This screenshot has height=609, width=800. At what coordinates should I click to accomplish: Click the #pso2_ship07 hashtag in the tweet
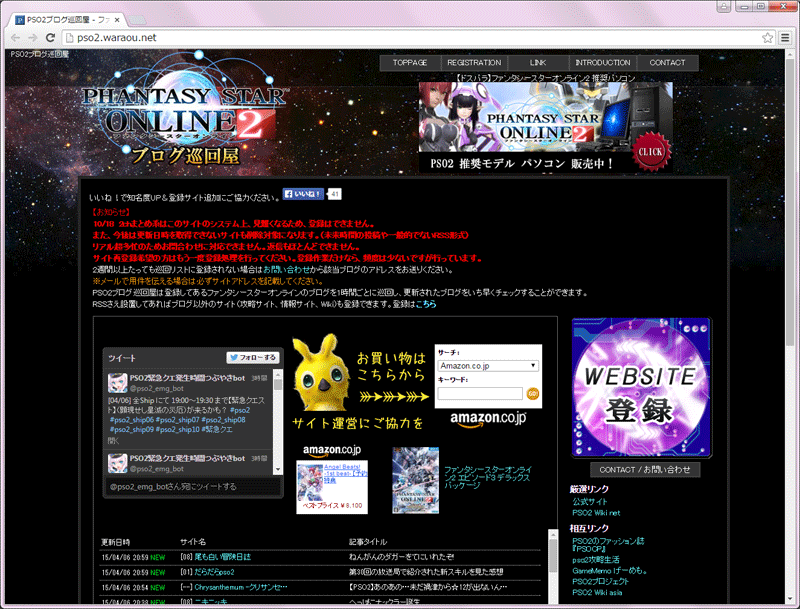[178, 420]
